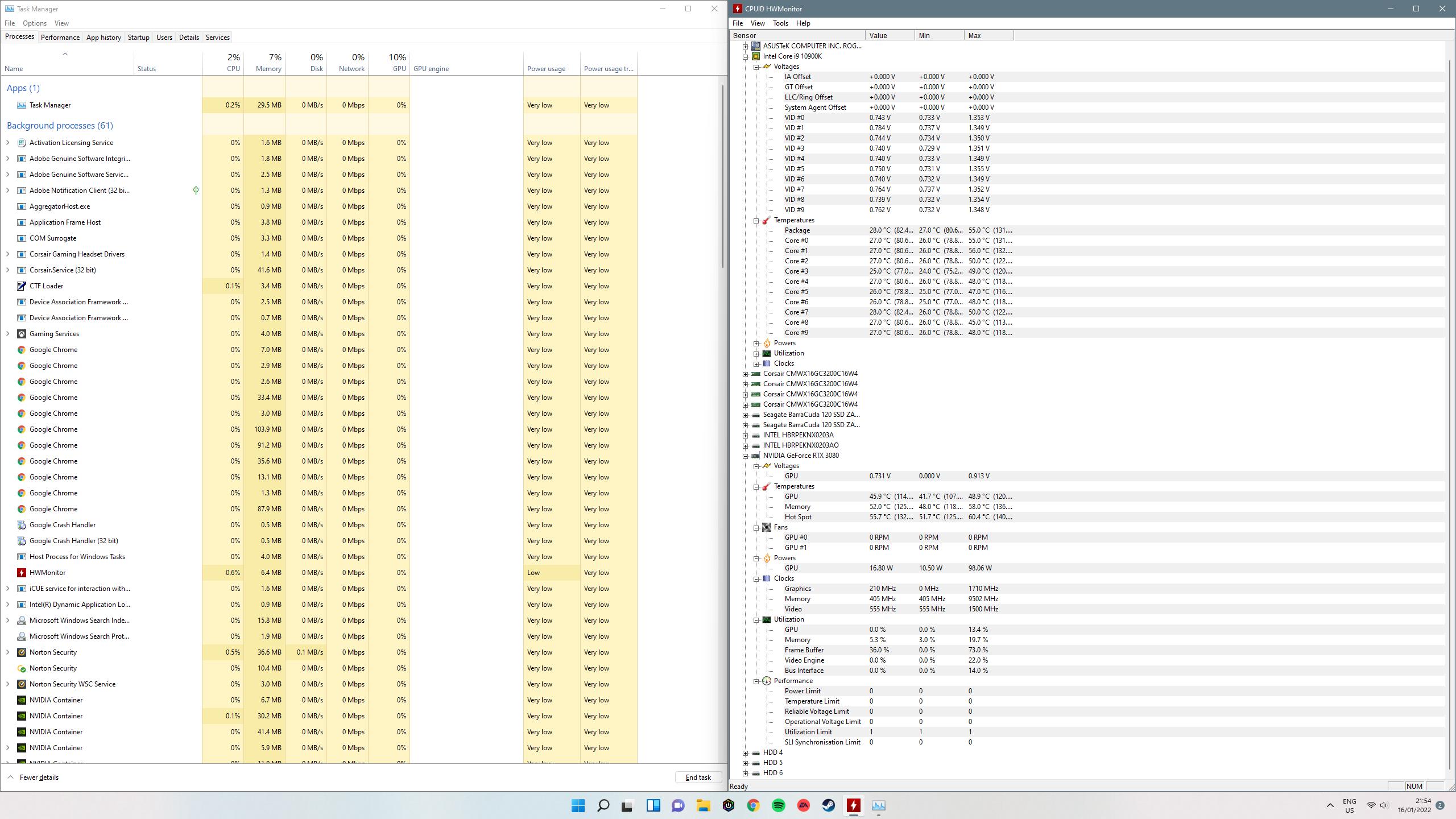Collapse the GPU Utilization node

[x=756, y=620]
